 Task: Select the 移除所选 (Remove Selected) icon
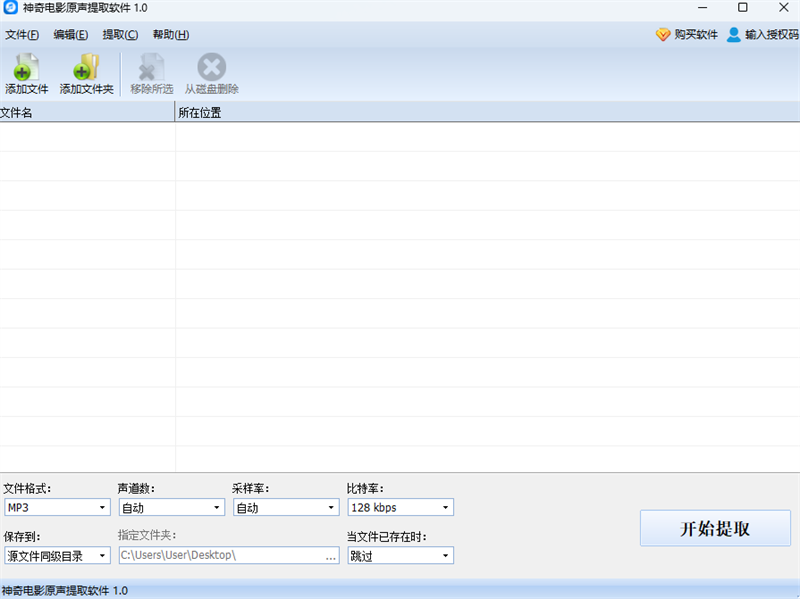[x=149, y=72]
